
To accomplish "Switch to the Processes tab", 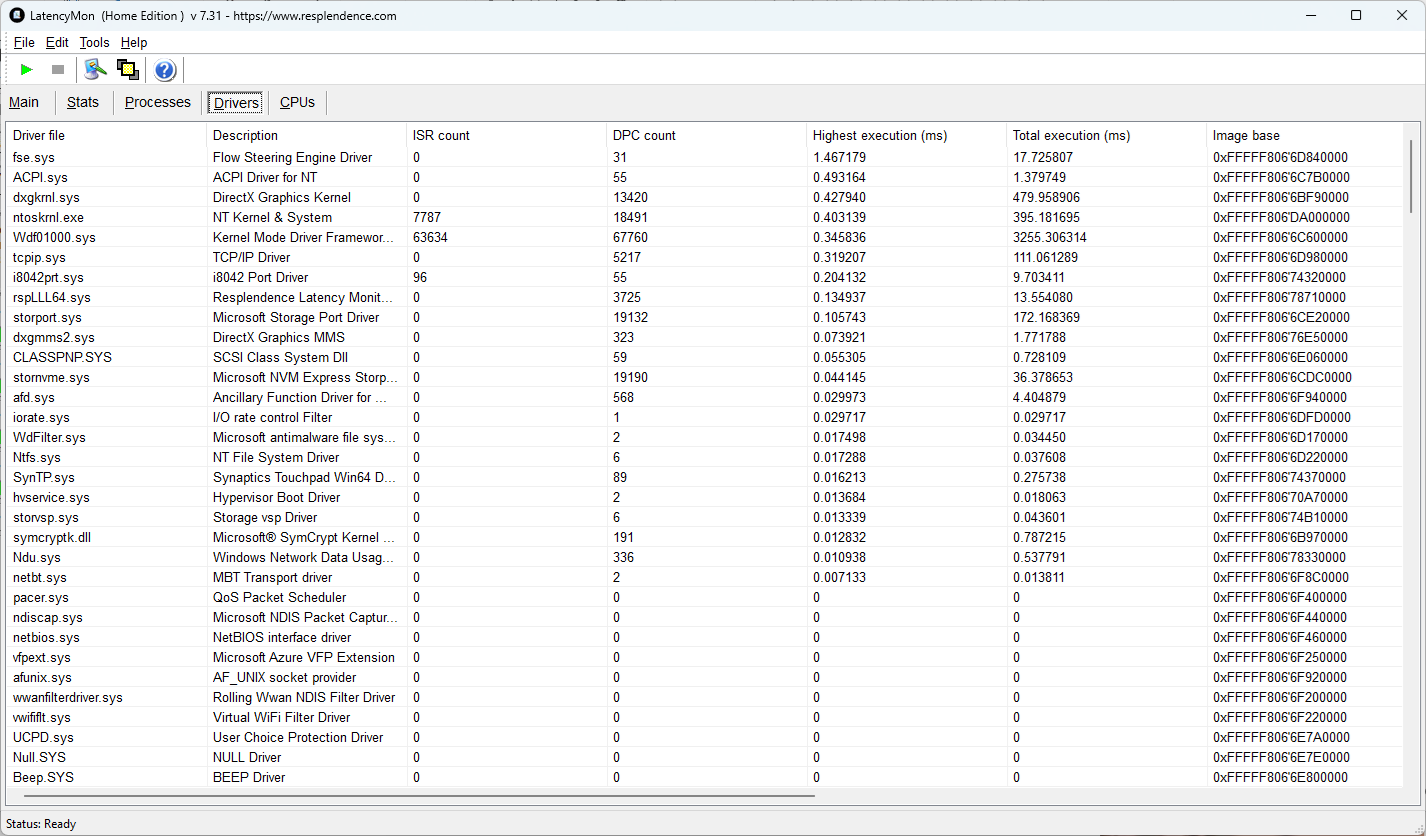I will pyautogui.click(x=158, y=102).
